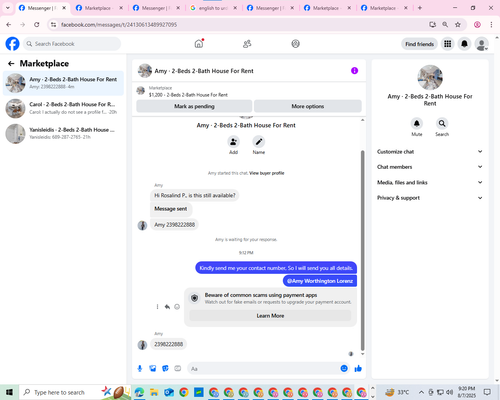
Task: Click the 'Amy 2398222888' message bubble
Action: click(174, 225)
